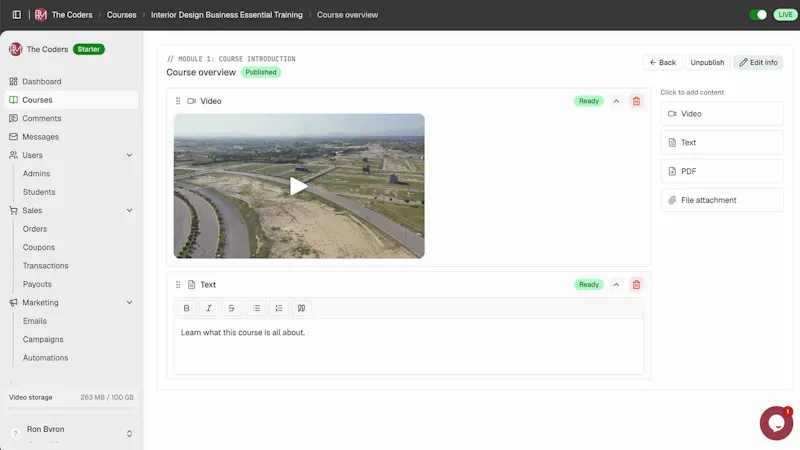The image size is (800, 450).
Task: Collapse the Video block chevron
Action: tap(616, 101)
